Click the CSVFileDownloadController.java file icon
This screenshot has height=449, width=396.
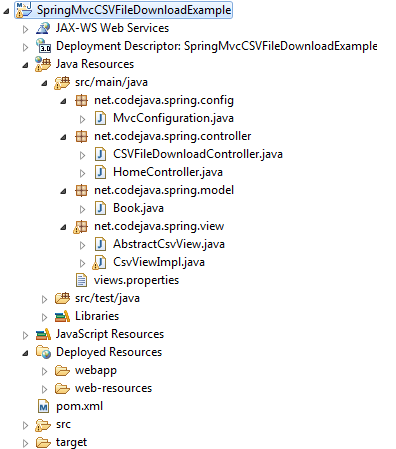(100, 154)
